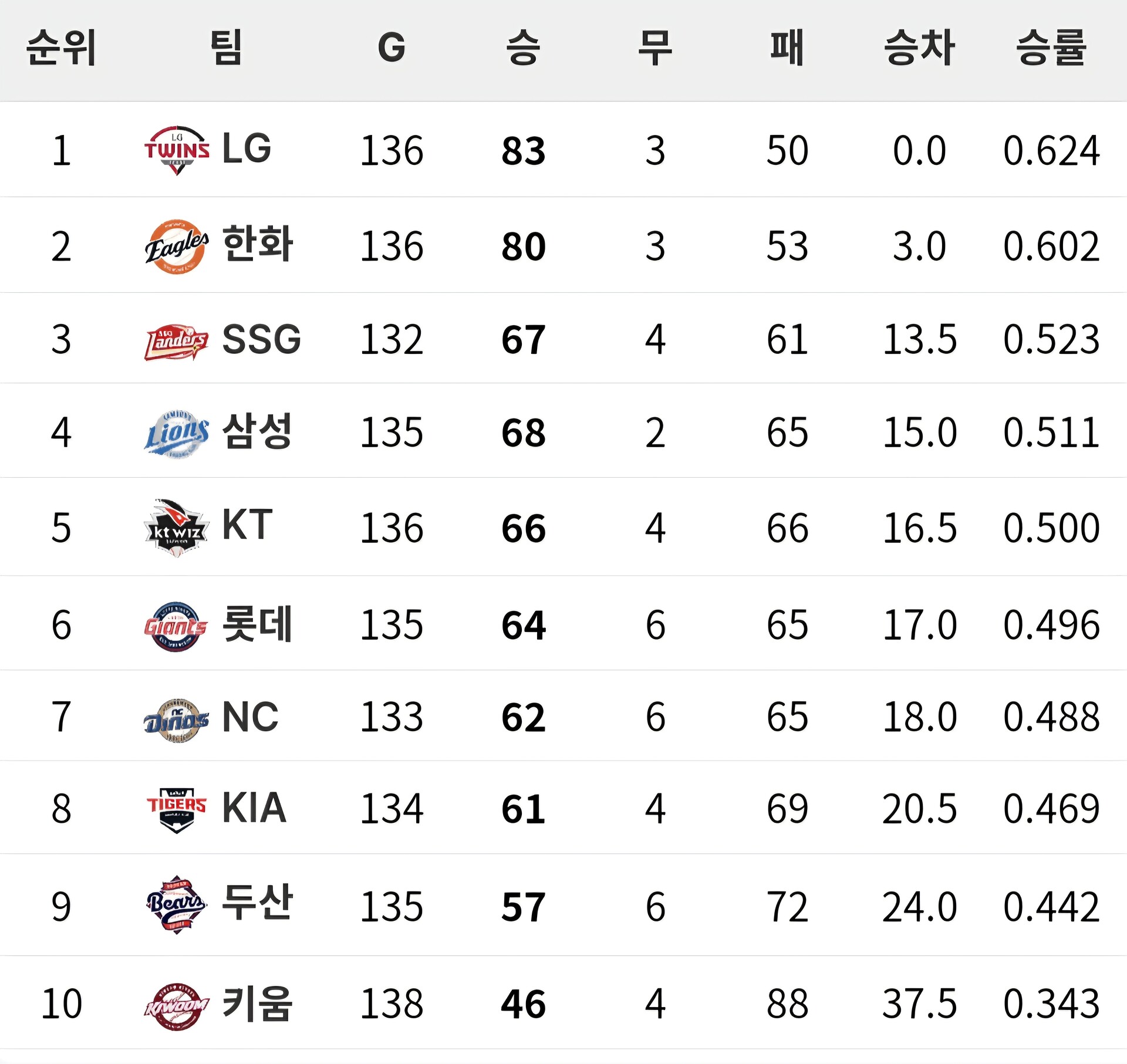The width and height of the screenshot is (1127, 1064).
Task: Click the Kiwoom Heroes team logo
Action: (176, 1006)
